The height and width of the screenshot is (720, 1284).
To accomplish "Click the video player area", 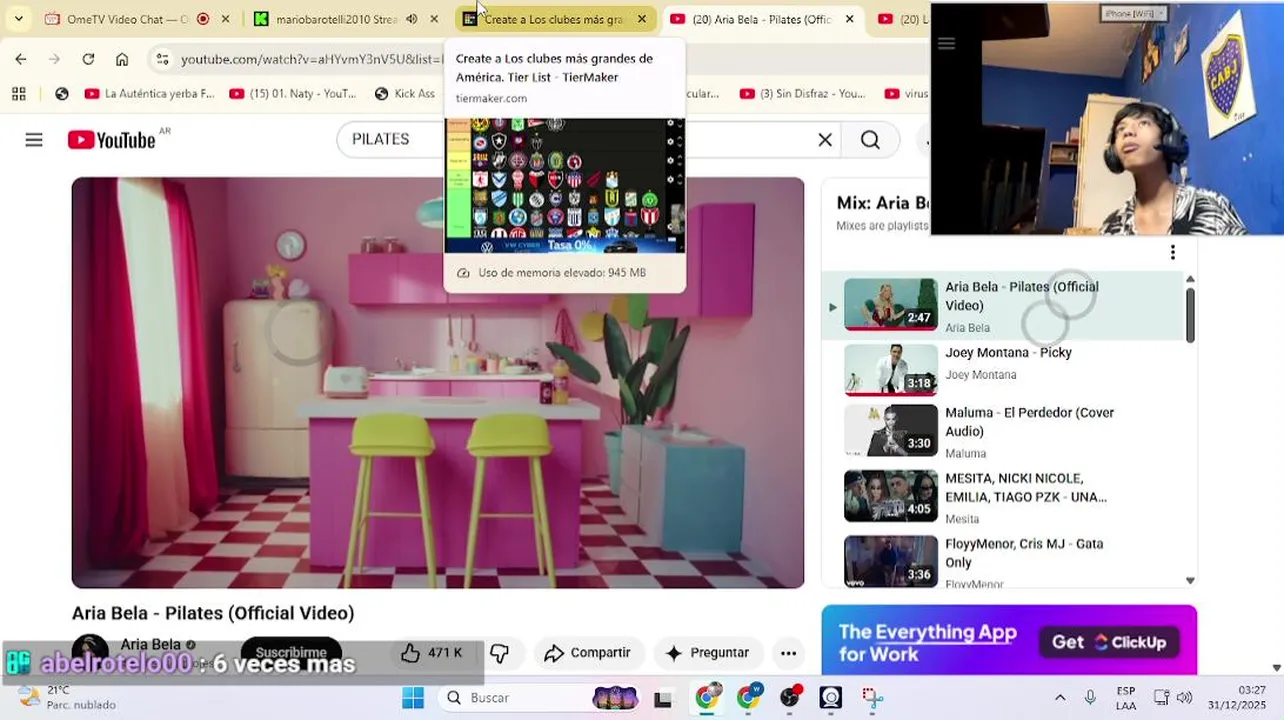I will (x=438, y=383).
